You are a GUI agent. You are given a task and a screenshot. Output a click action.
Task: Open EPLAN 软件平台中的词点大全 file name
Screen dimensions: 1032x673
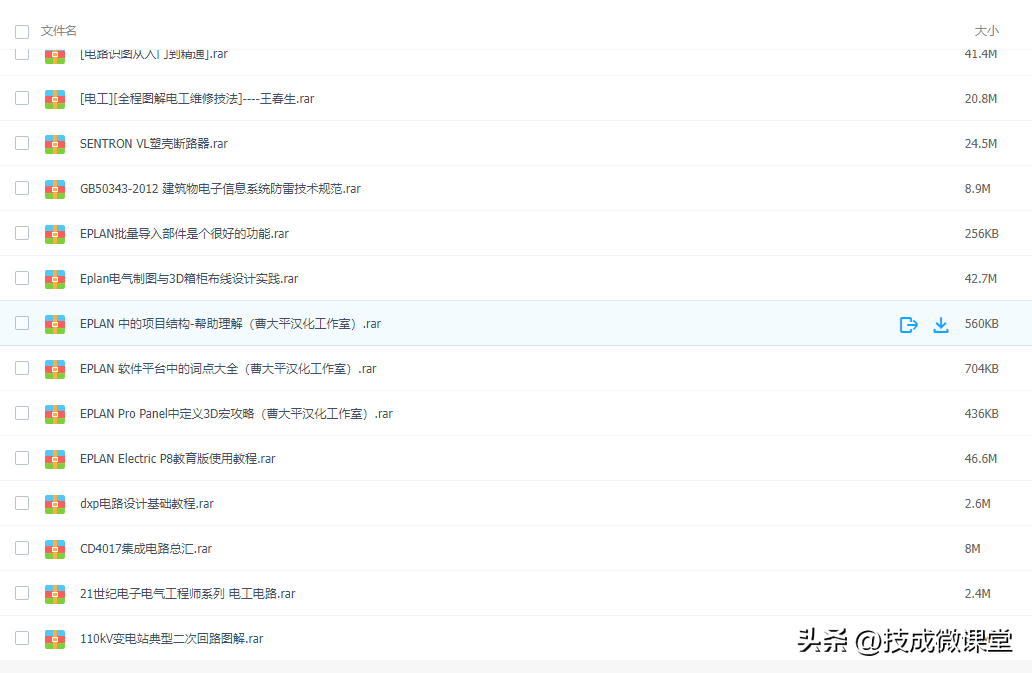(x=228, y=368)
